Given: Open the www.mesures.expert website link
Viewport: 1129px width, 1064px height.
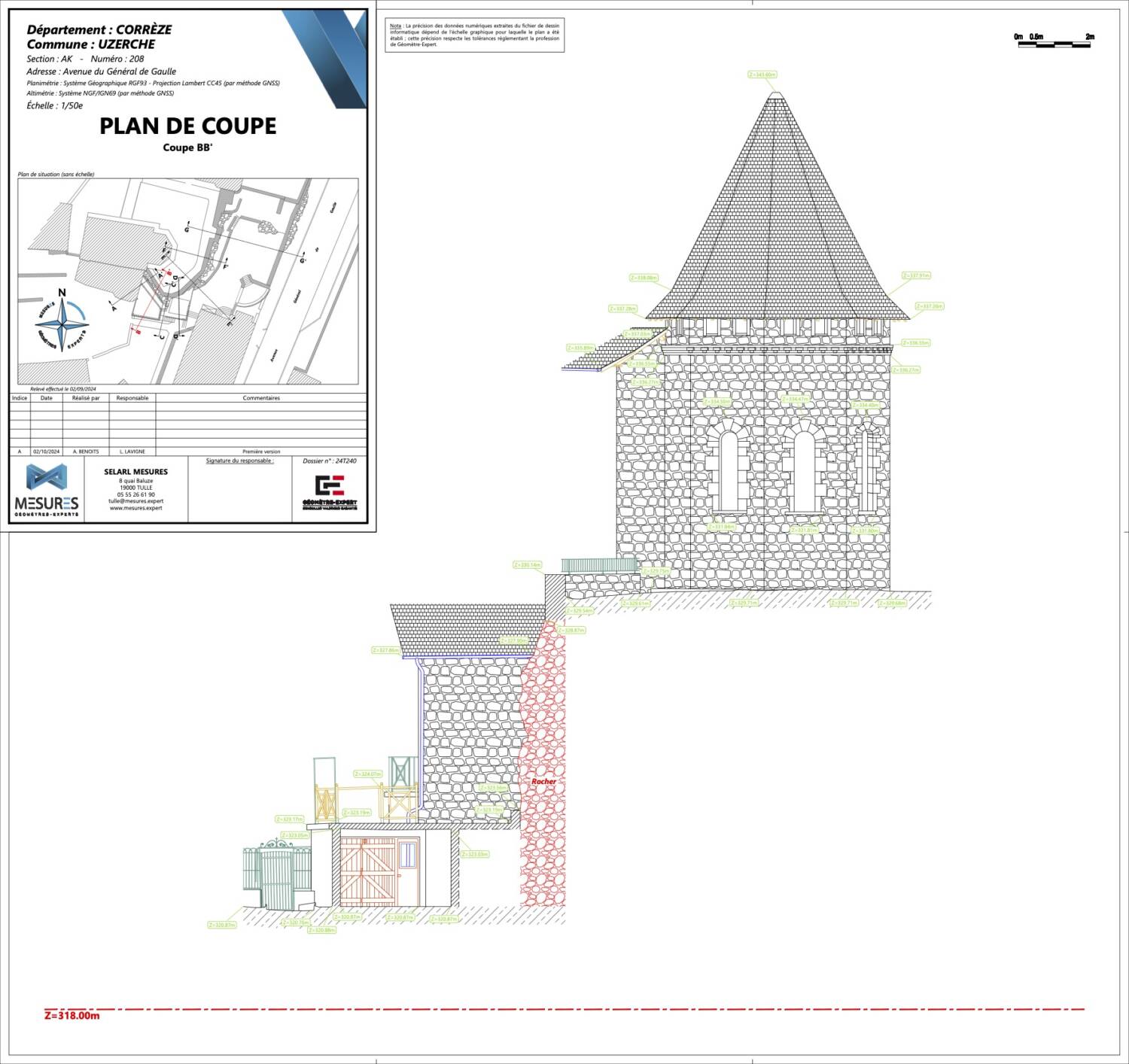Looking at the screenshot, I should click(135, 508).
